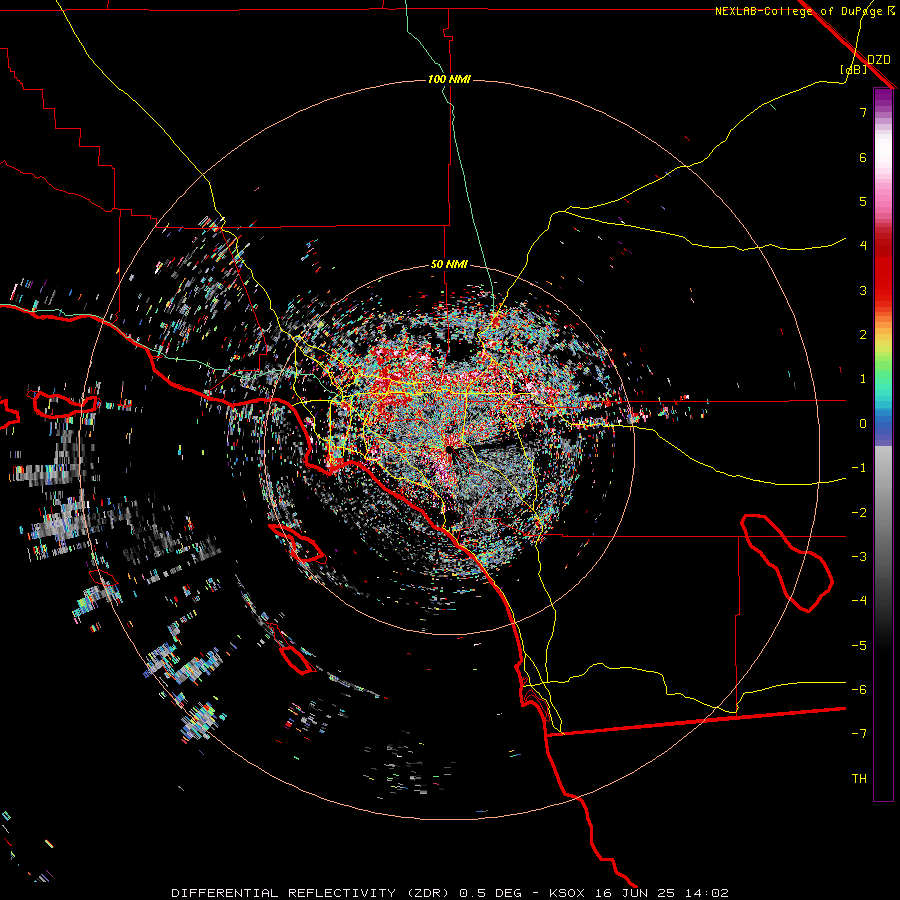Click the "100 NMI" range ring label

click(x=449, y=79)
